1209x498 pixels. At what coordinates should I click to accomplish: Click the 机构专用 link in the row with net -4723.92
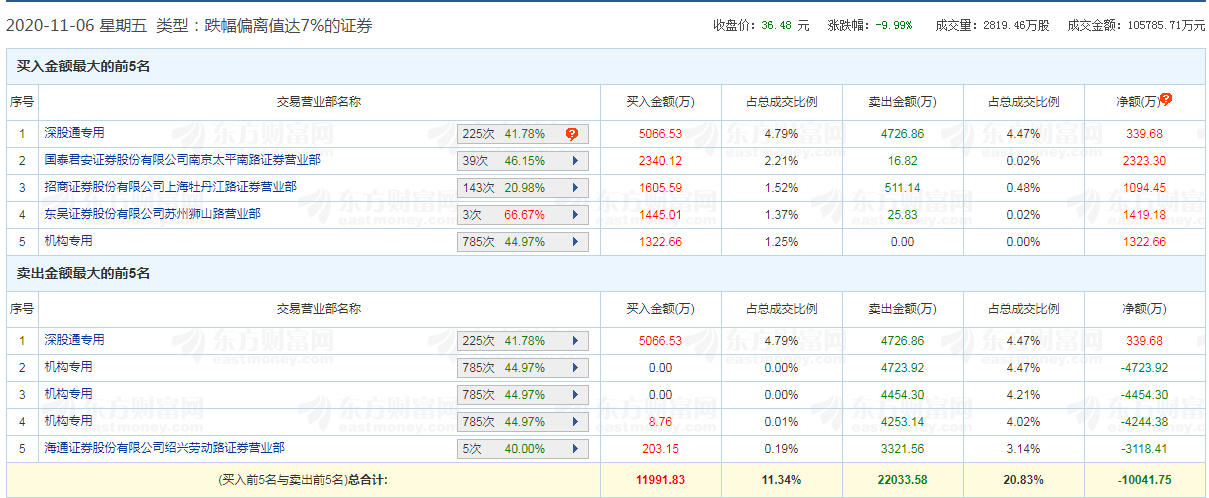pyautogui.click(x=68, y=367)
